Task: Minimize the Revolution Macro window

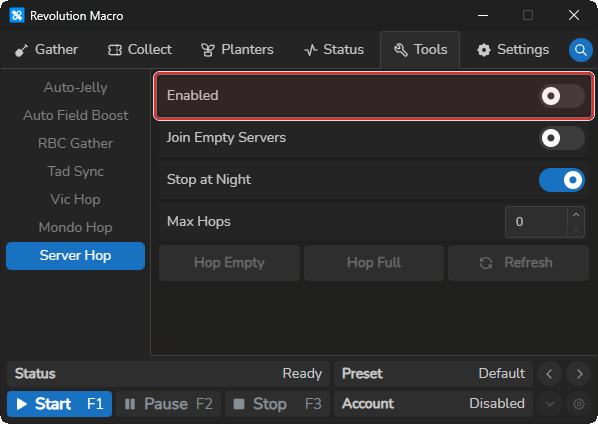Action: point(483,16)
